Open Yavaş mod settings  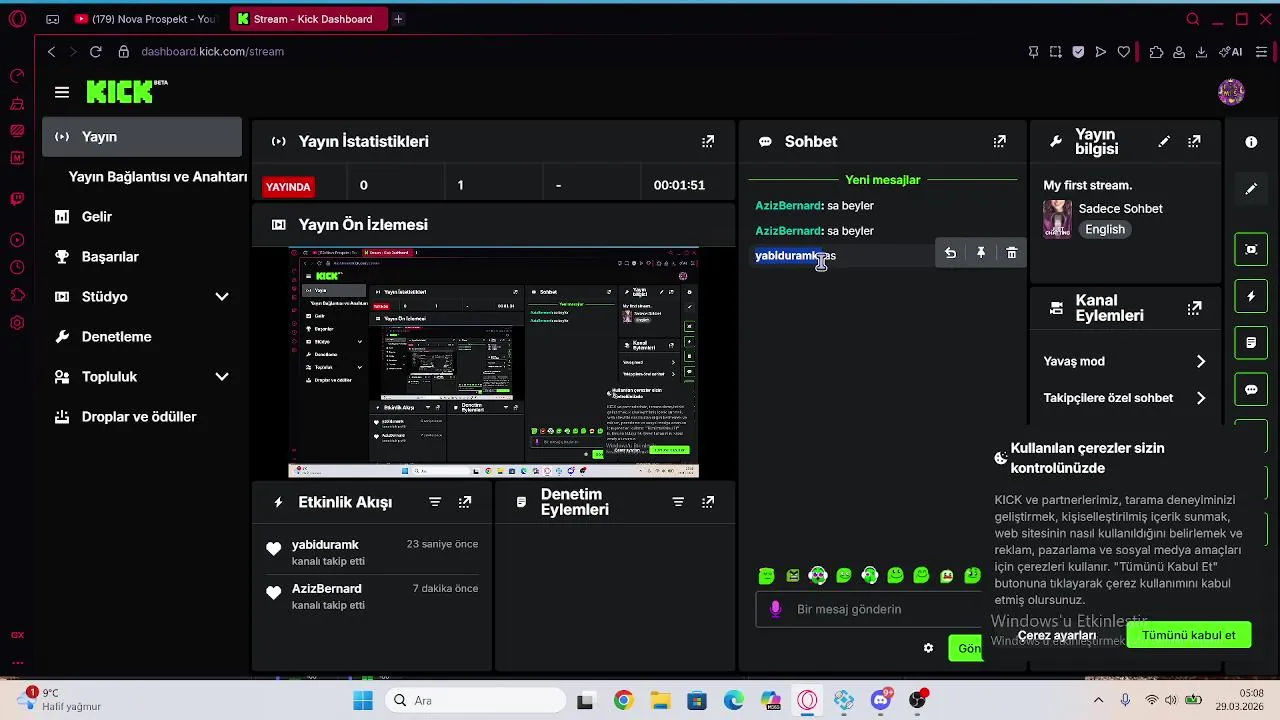point(1125,361)
